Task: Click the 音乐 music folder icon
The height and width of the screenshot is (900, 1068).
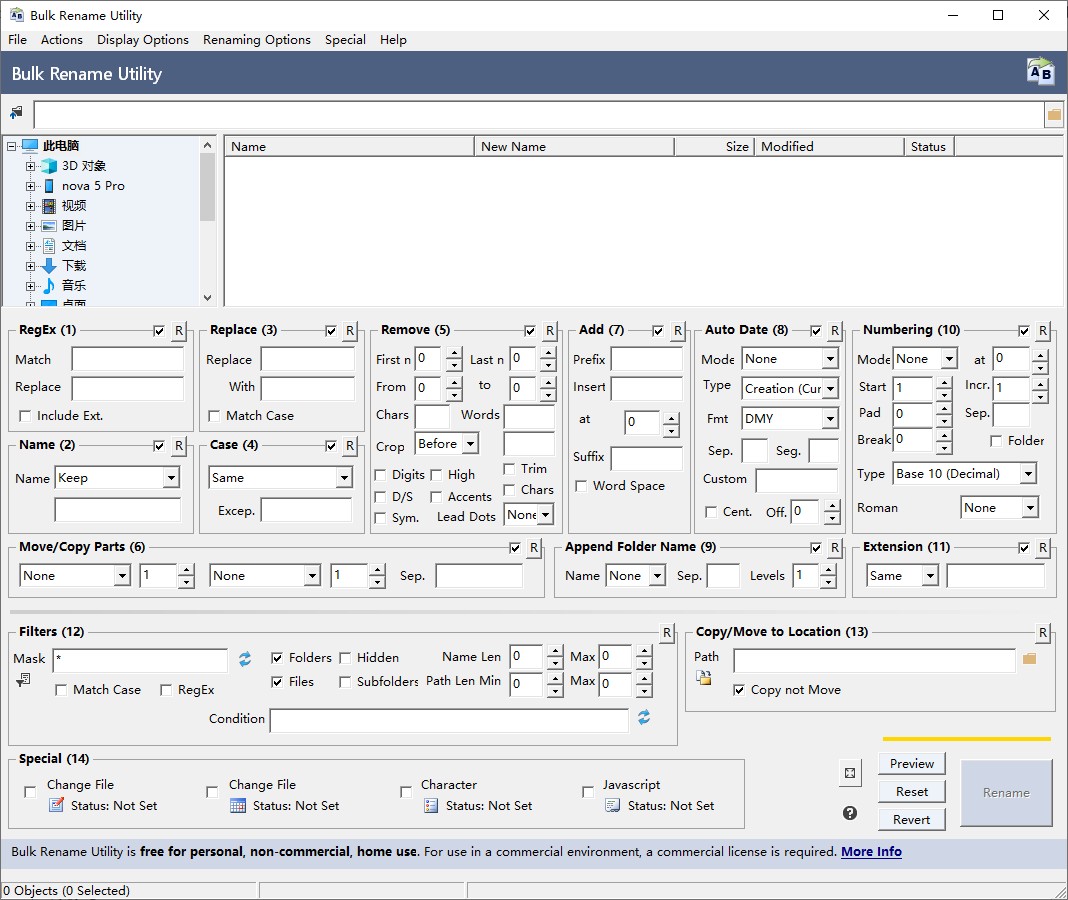Action: pos(49,285)
